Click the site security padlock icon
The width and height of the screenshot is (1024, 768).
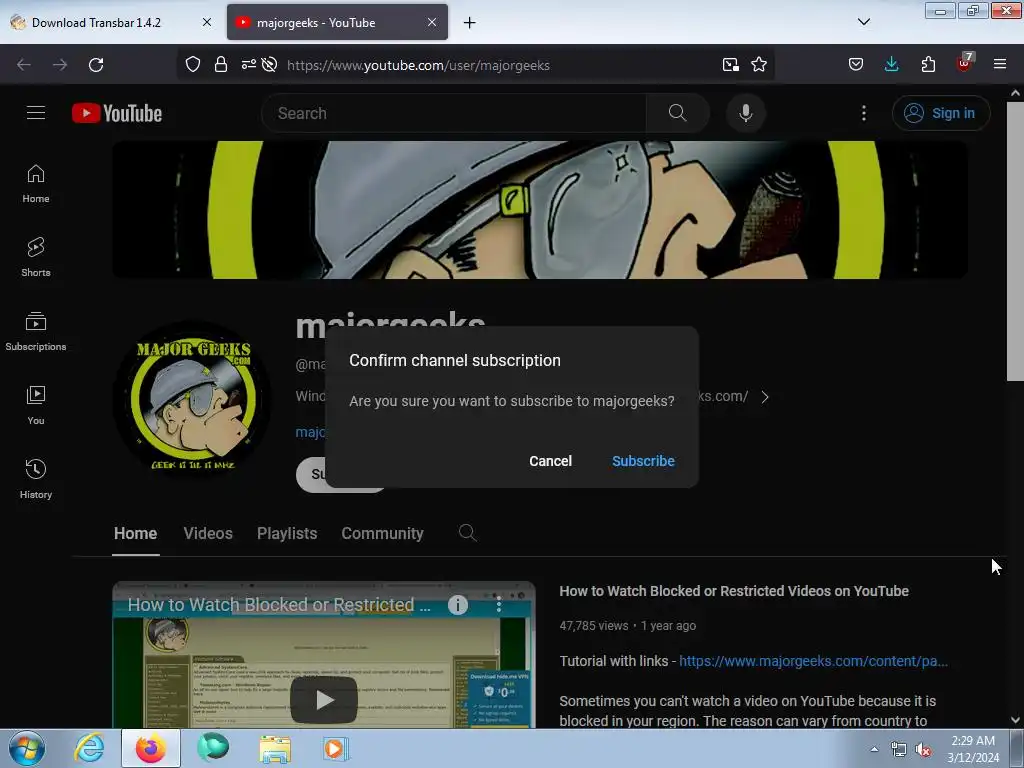click(221, 65)
